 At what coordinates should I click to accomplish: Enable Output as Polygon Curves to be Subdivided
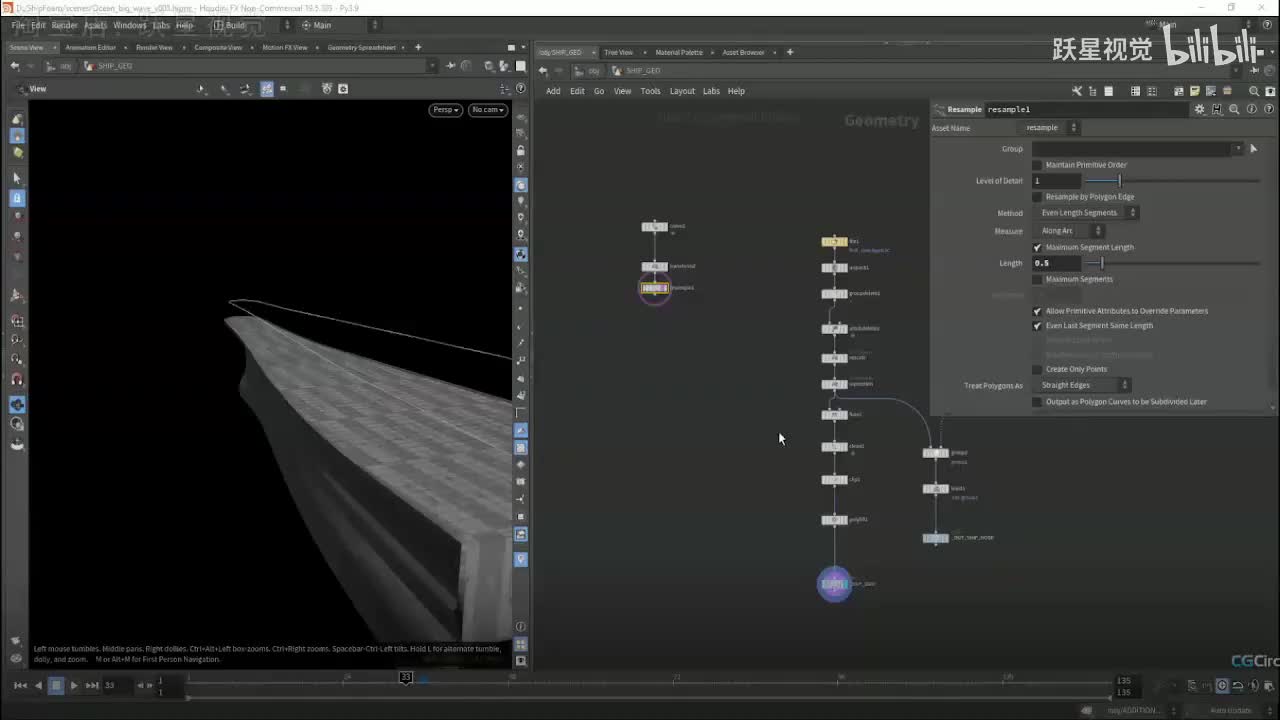[x=1037, y=402]
